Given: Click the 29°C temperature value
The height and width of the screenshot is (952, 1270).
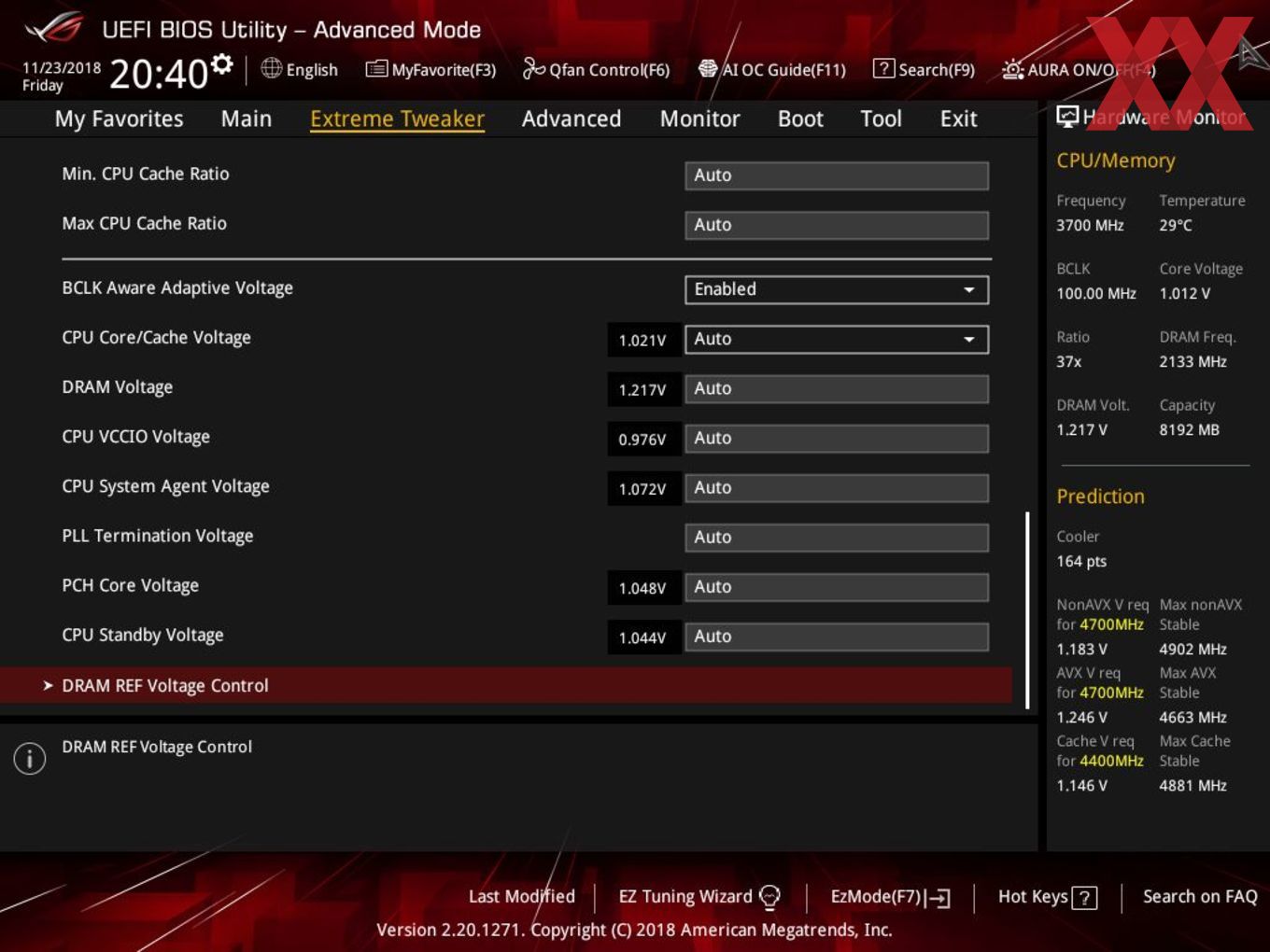Looking at the screenshot, I should (x=1176, y=225).
